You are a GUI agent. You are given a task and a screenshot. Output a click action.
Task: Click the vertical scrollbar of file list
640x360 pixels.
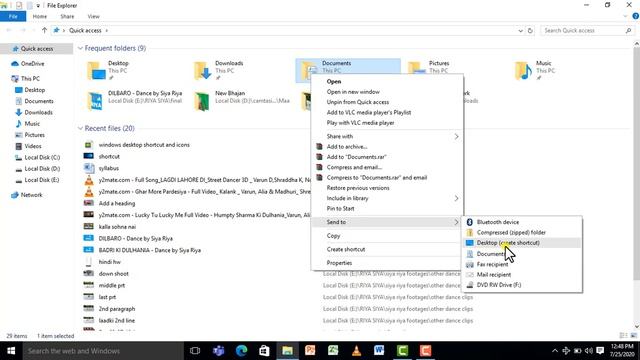pyautogui.click(x=636, y=163)
